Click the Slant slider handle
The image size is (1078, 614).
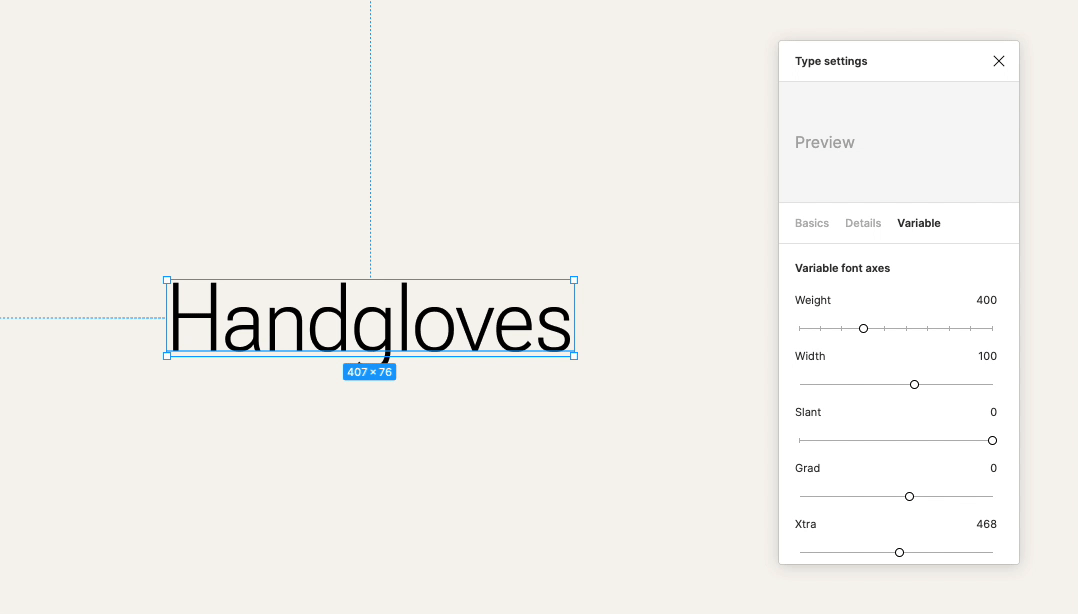click(x=992, y=440)
